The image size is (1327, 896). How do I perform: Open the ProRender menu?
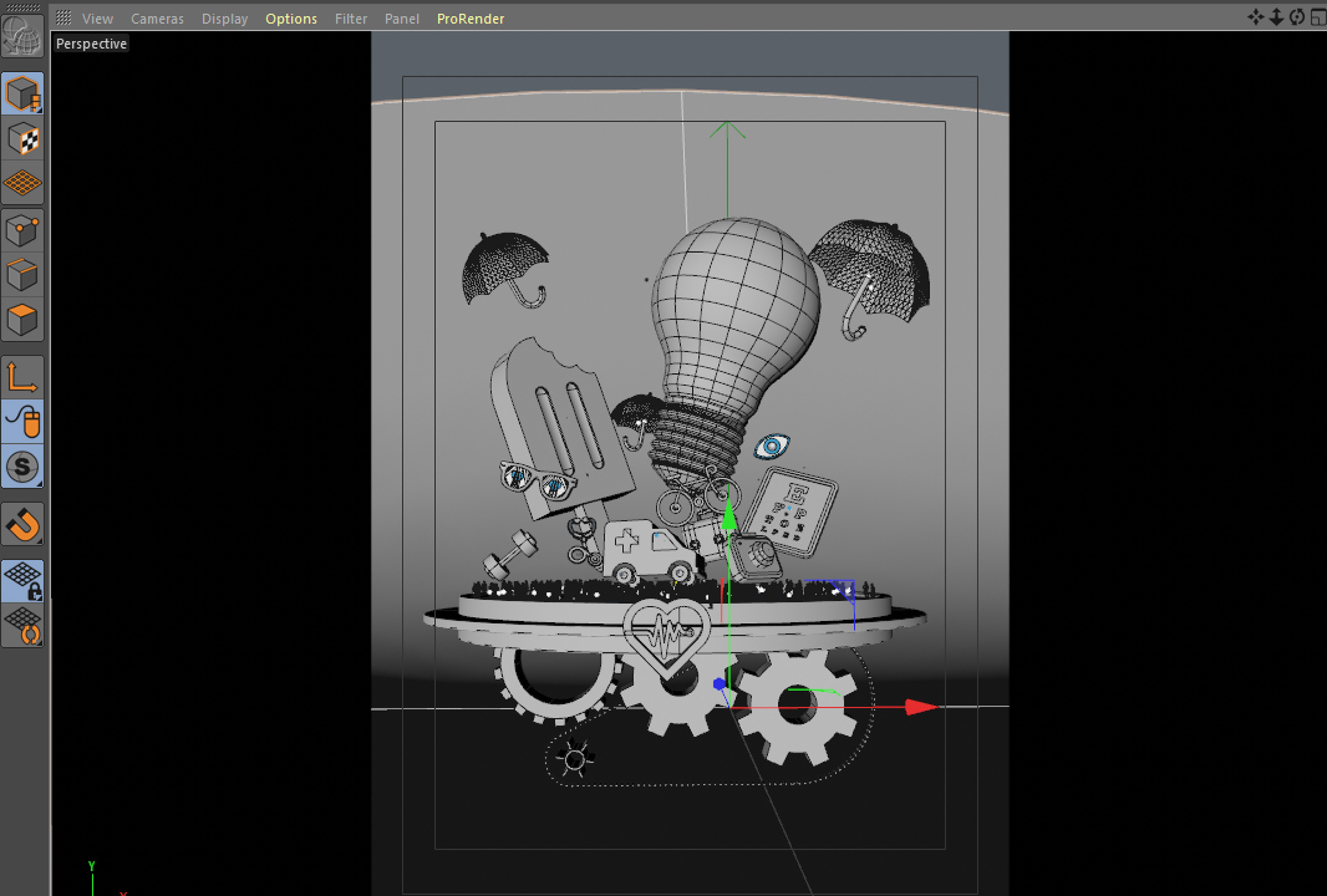470,19
